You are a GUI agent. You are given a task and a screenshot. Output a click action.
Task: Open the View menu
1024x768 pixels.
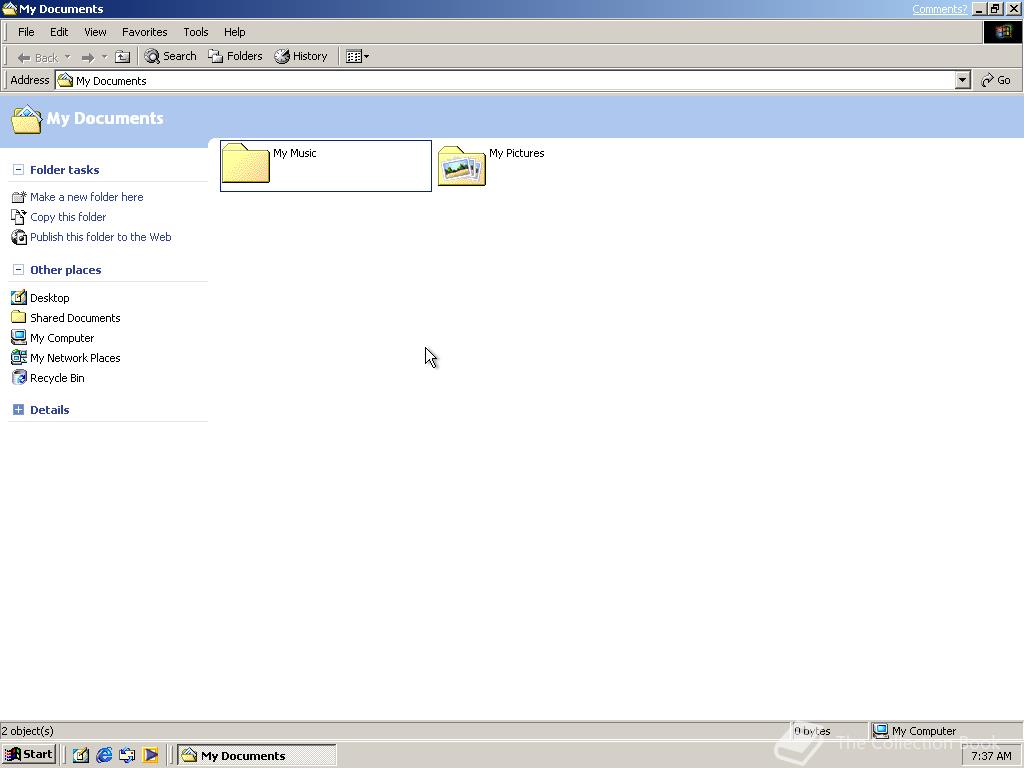(95, 32)
